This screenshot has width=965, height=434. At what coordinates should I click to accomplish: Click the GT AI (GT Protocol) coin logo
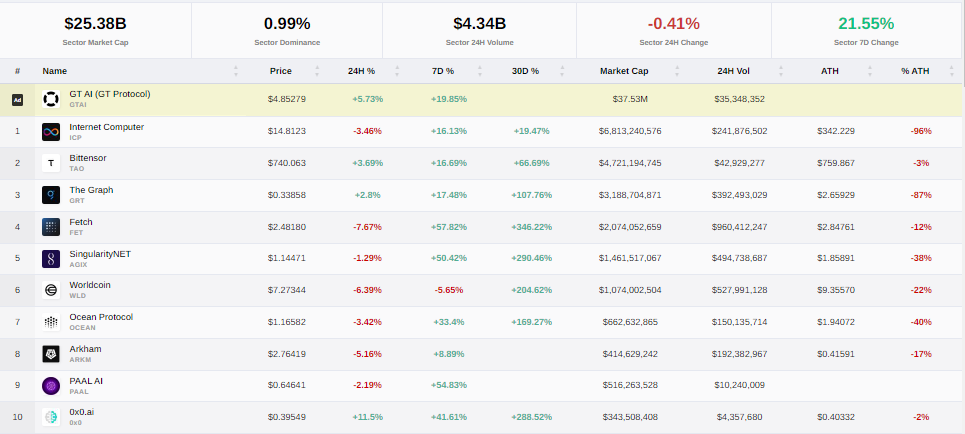(51, 99)
